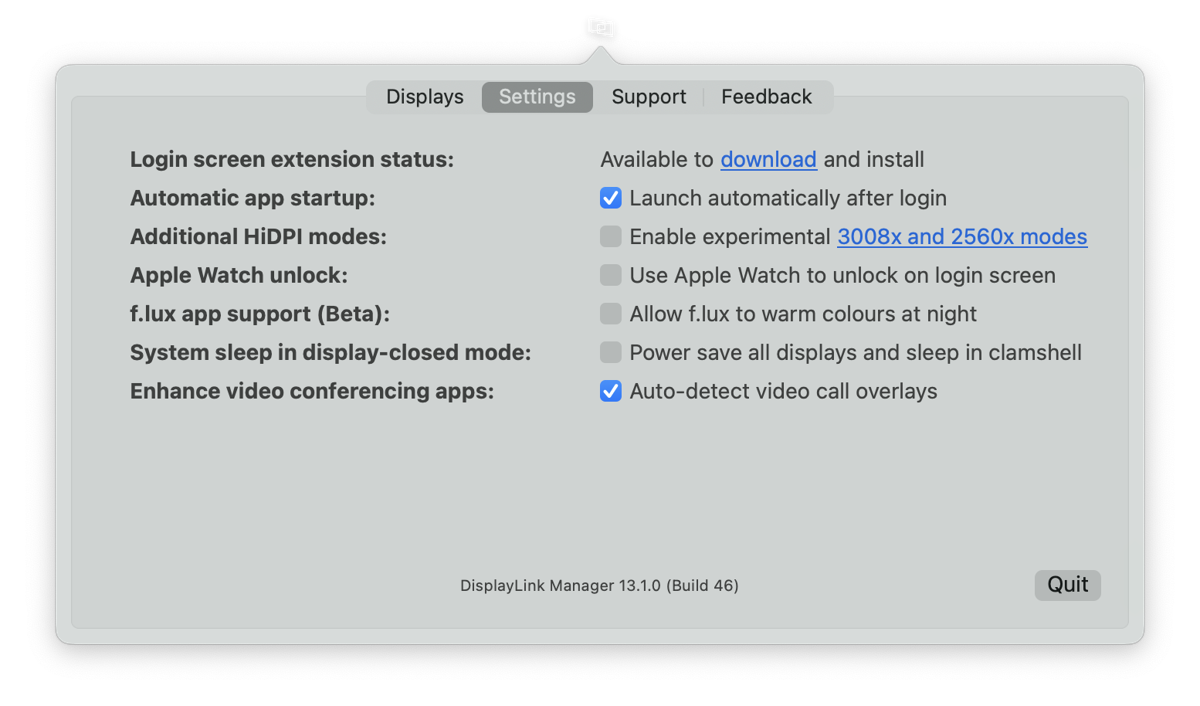Screen dimensions: 1200x706
Task: Disable auto-detect video call overlays
Action: tap(610, 391)
